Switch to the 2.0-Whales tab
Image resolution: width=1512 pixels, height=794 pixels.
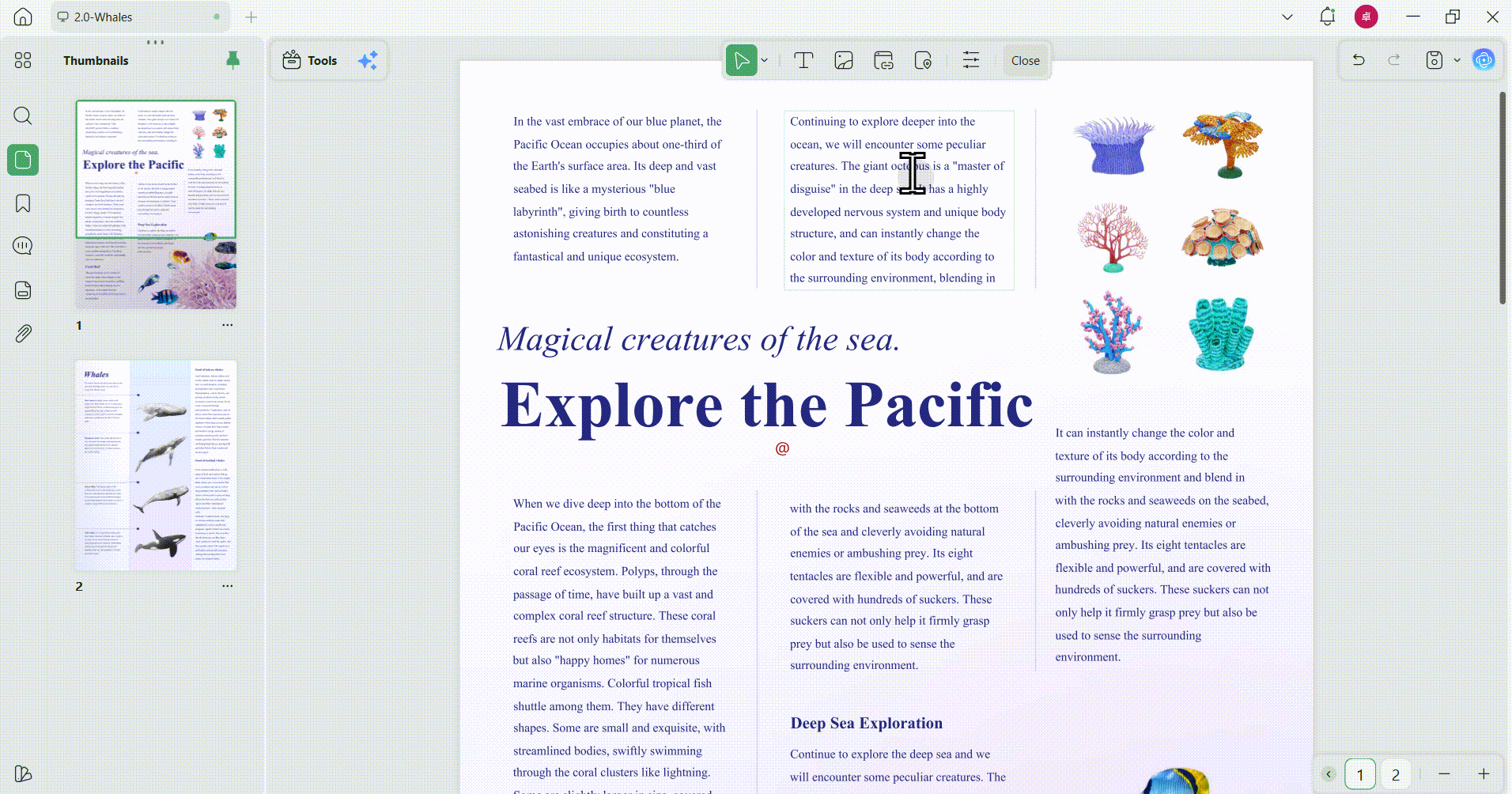click(x=140, y=17)
